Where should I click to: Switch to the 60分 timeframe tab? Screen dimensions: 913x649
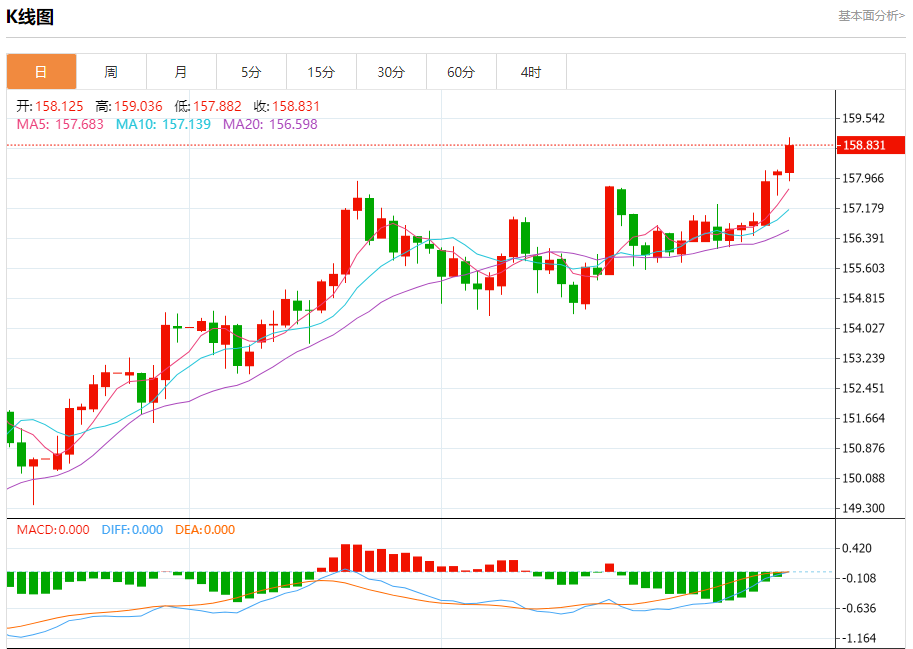(x=461, y=72)
